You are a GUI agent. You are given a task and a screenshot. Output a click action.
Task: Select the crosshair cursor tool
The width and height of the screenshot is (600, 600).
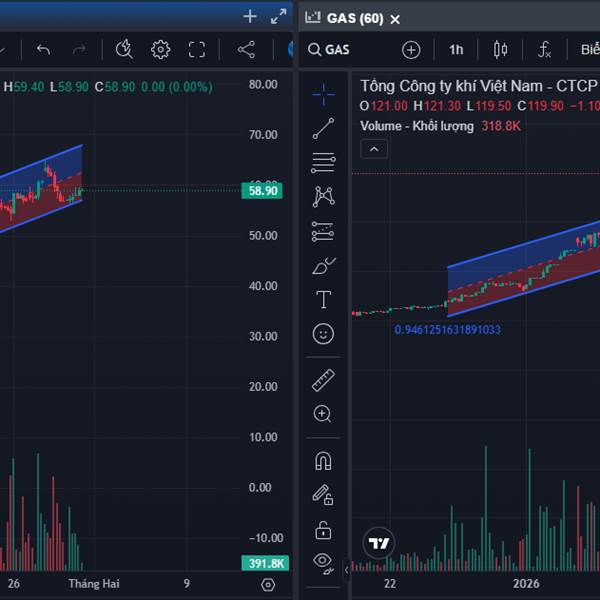323,95
